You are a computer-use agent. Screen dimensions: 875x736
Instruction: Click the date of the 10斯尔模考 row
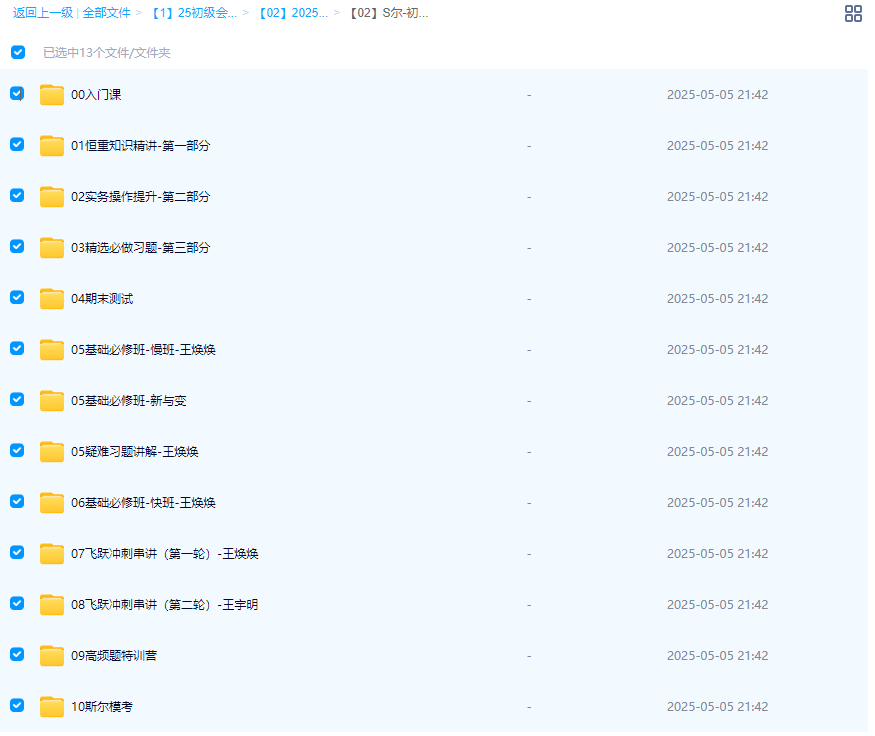point(718,706)
